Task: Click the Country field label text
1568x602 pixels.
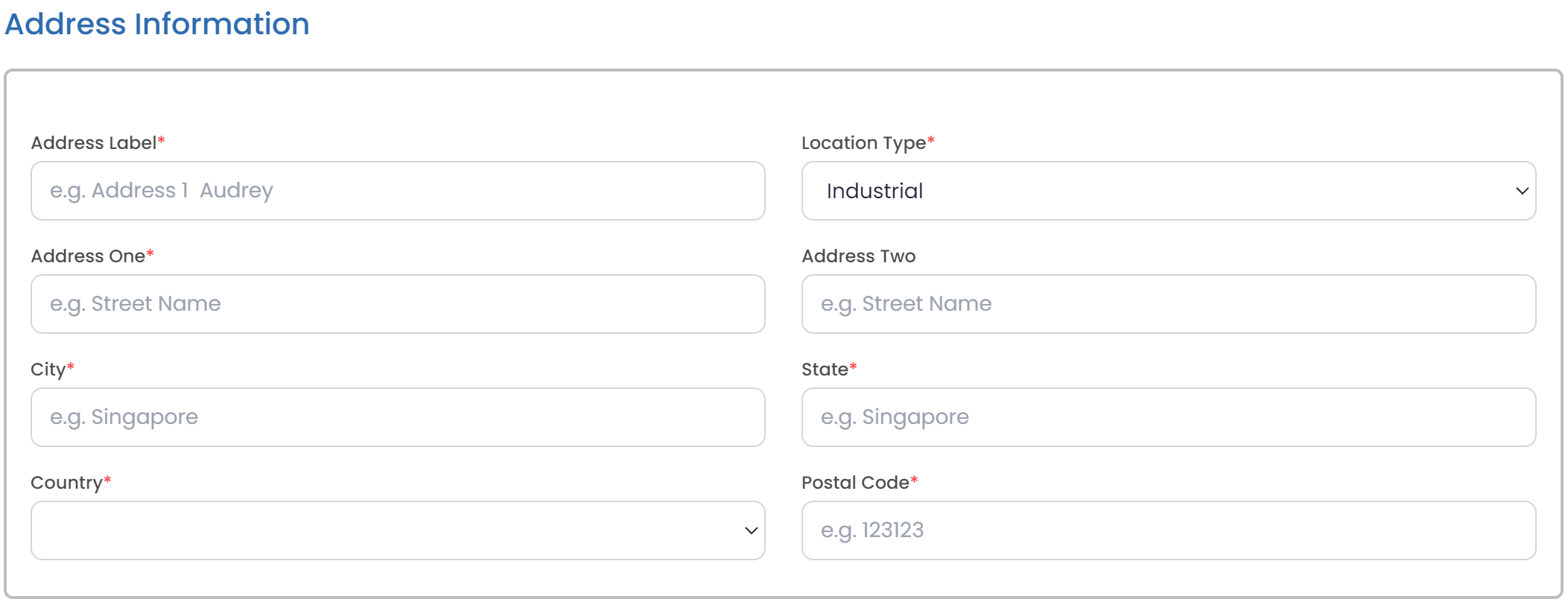Action: [66, 483]
